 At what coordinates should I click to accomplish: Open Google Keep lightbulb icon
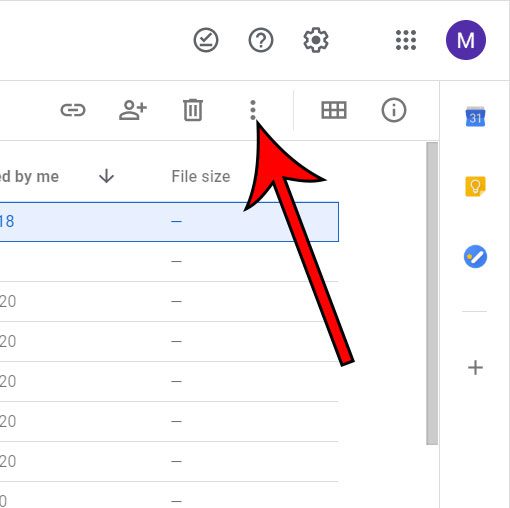tap(475, 186)
